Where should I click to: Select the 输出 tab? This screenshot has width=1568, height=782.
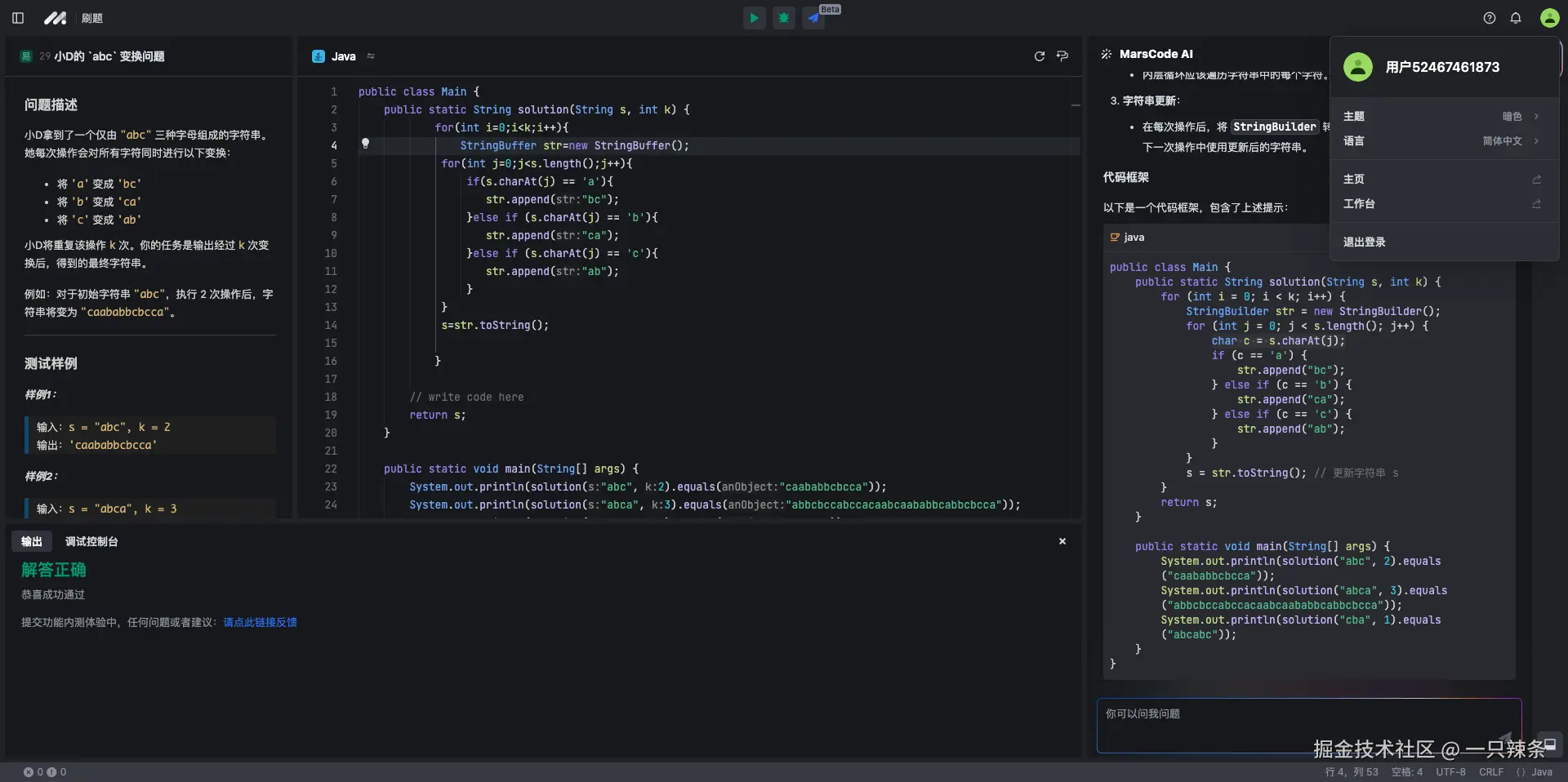[32, 542]
